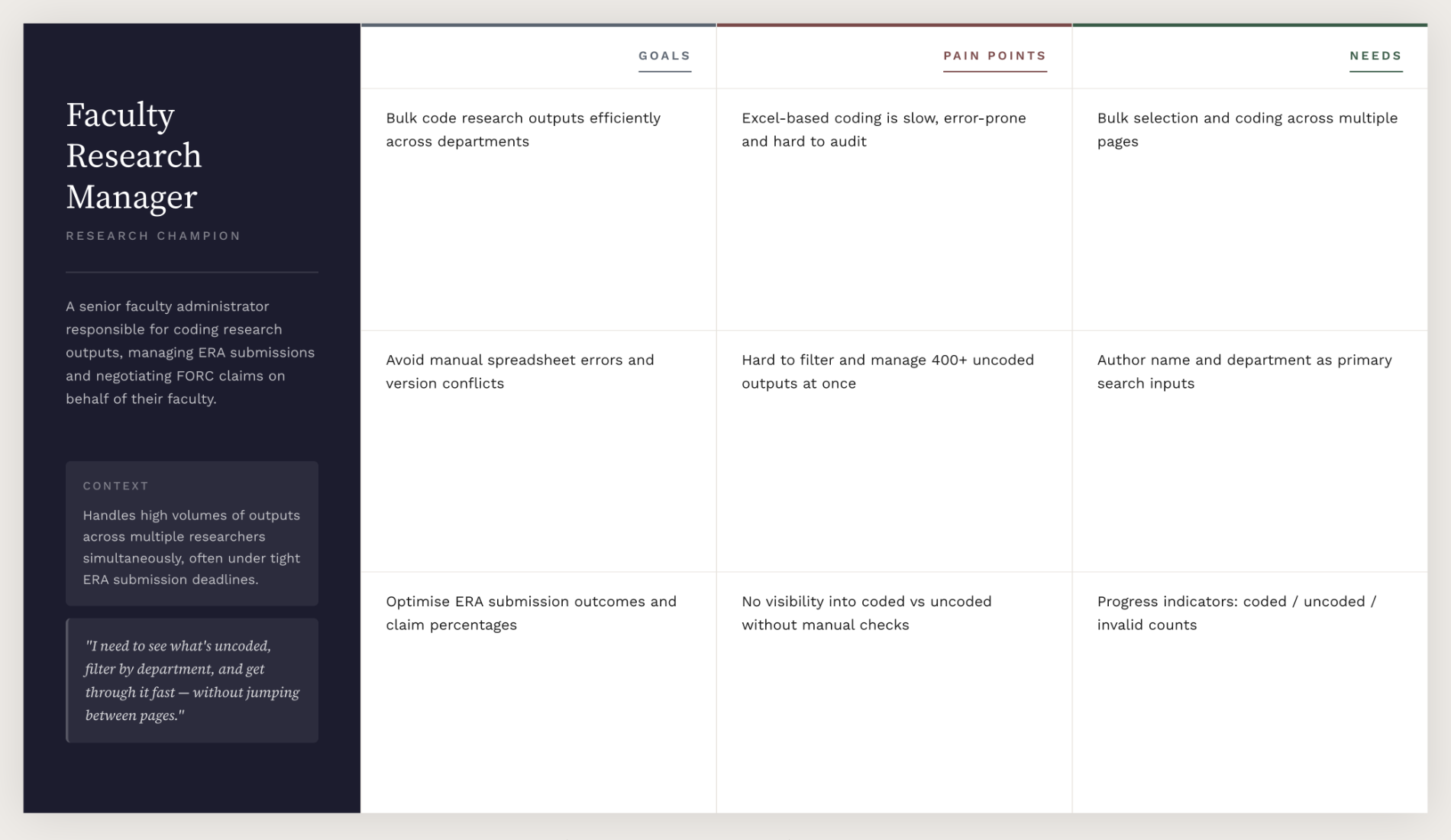This screenshot has width=1451, height=840.
Task: Click the 'Handles high volumes of outputs' text
Action: pos(192,548)
